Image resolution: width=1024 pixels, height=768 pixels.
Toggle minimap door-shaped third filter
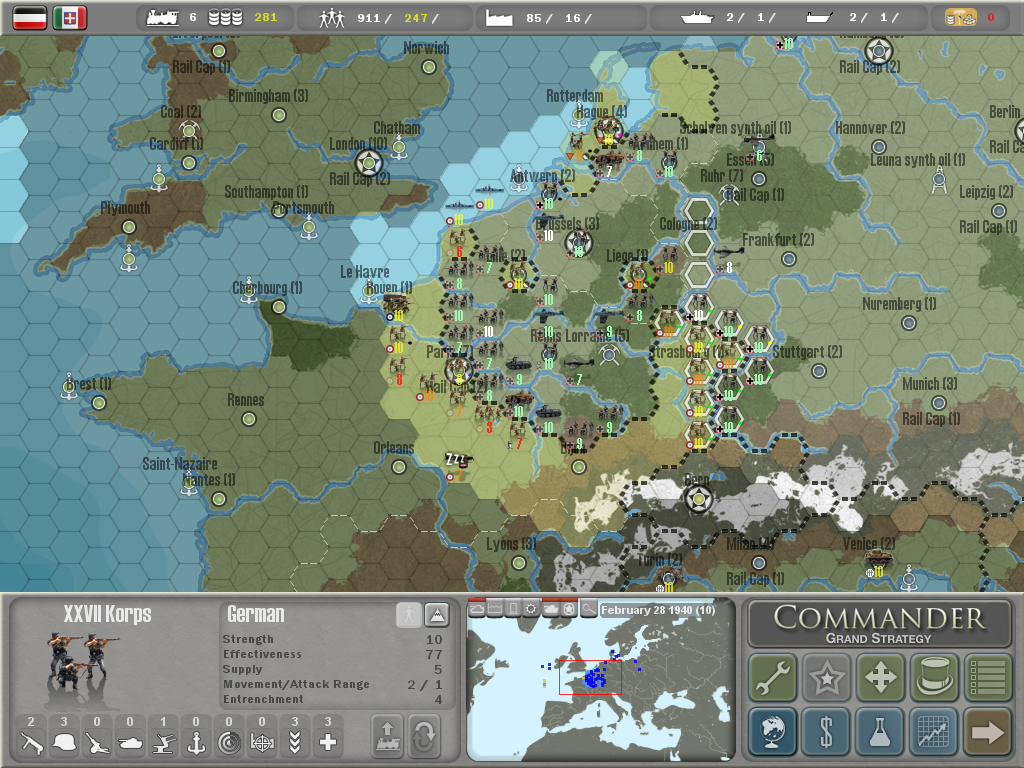(x=513, y=609)
